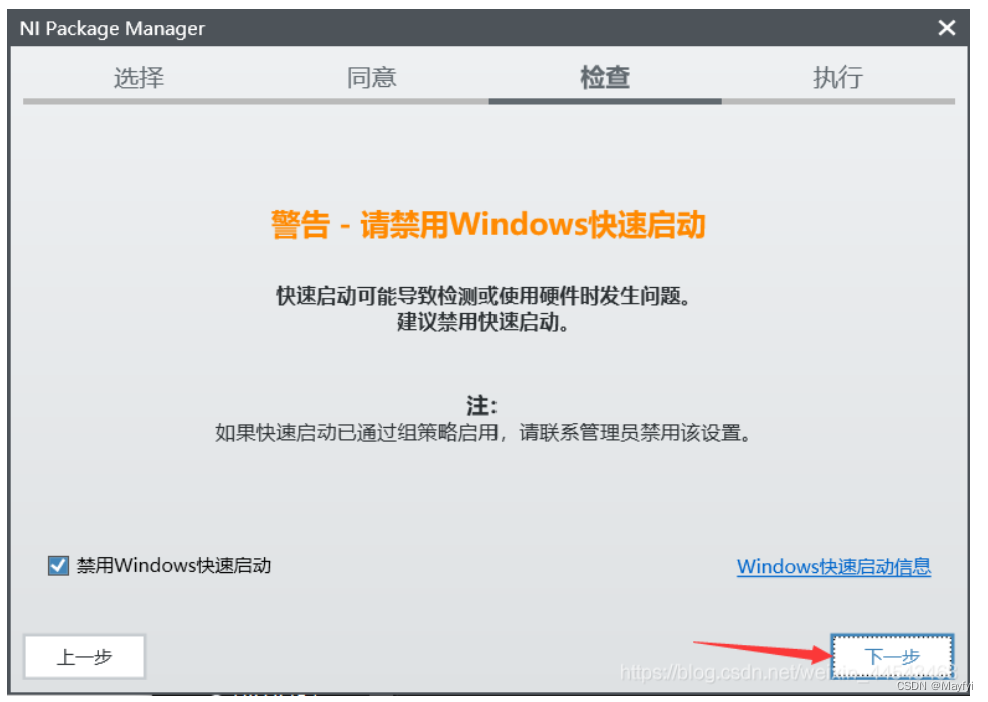Image resolution: width=988 pixels, height=702 pixels.
Task: Click the NI Package Manager title text
Action: click(112, 28)
